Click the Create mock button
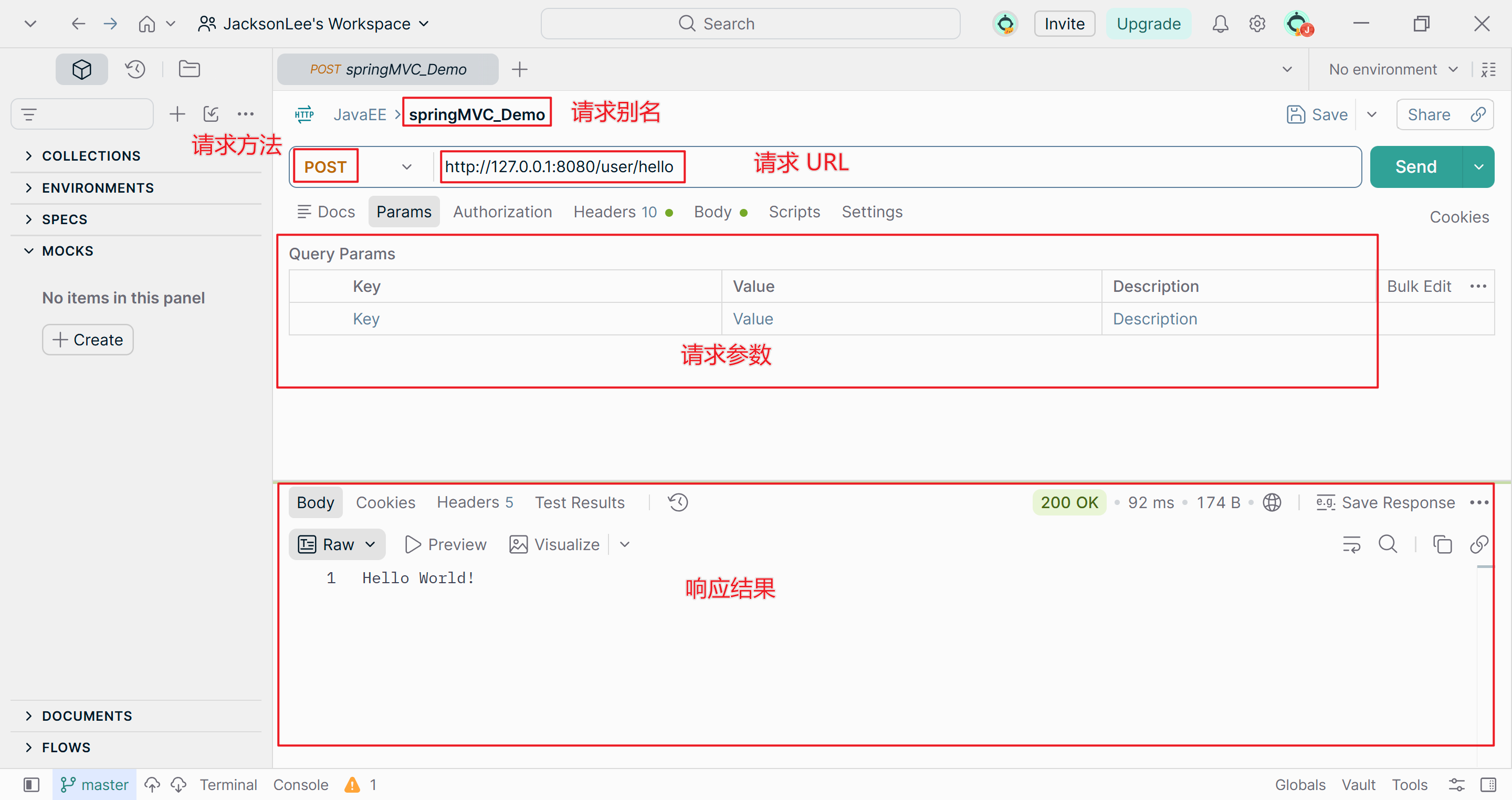This screenshot has height=800, width=1512. tap(88, 339)
